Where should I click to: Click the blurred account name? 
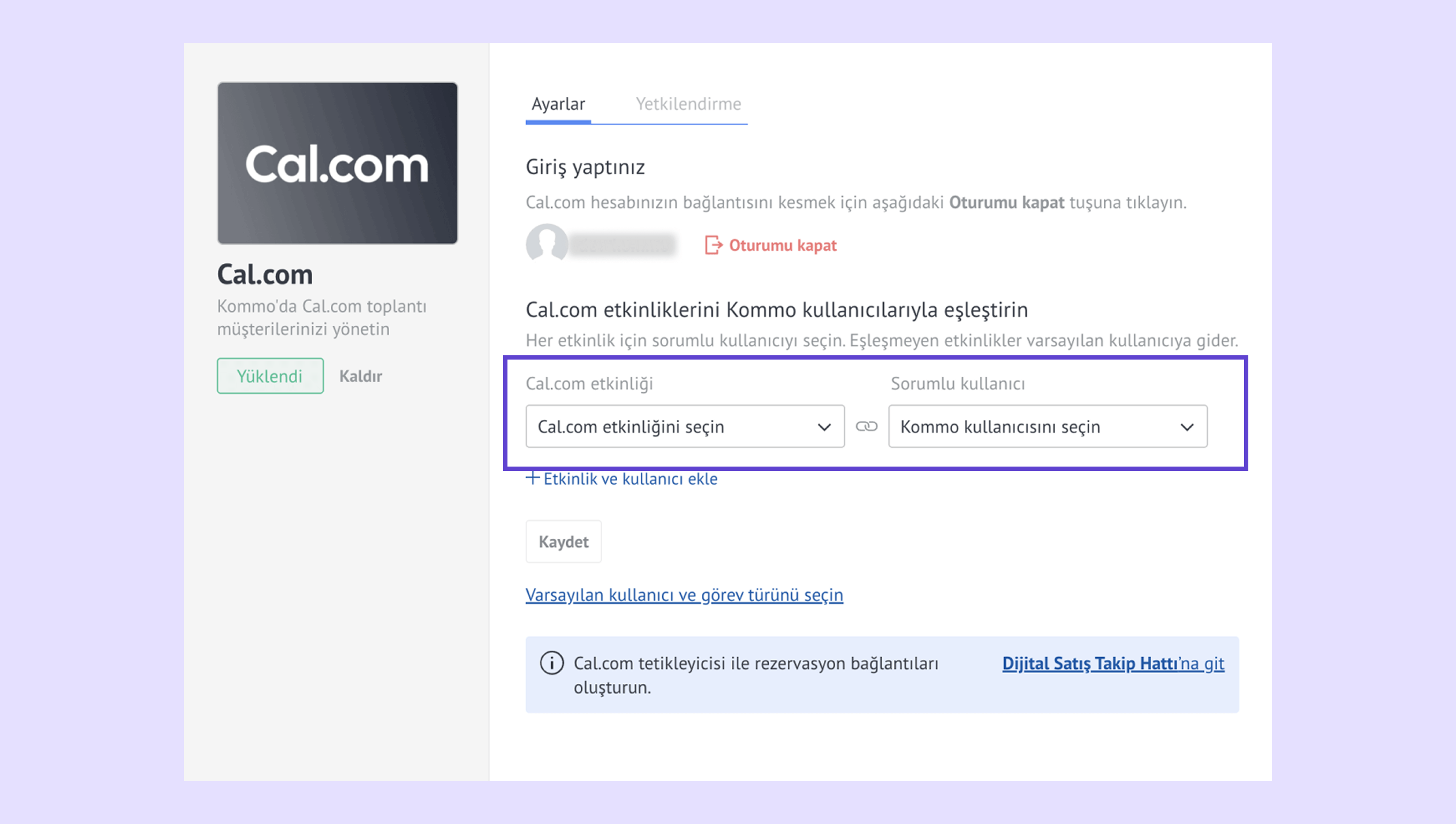(623, 245)
